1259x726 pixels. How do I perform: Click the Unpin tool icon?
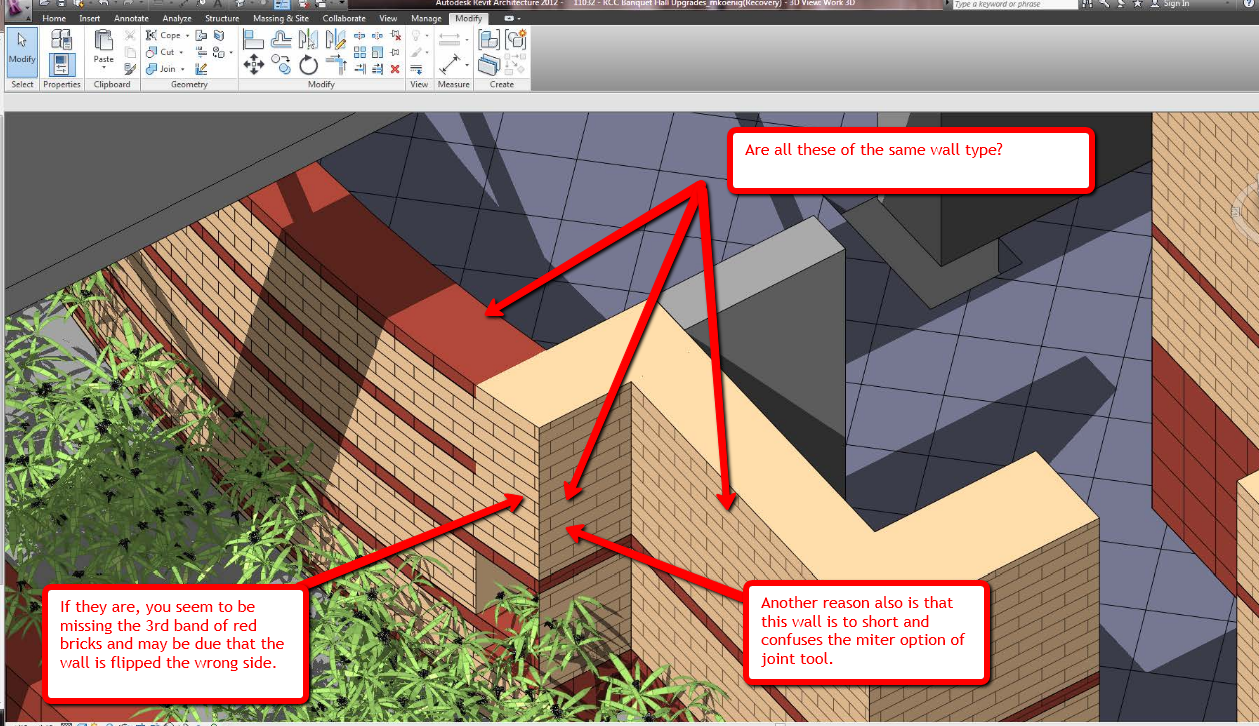click(396, 36)
